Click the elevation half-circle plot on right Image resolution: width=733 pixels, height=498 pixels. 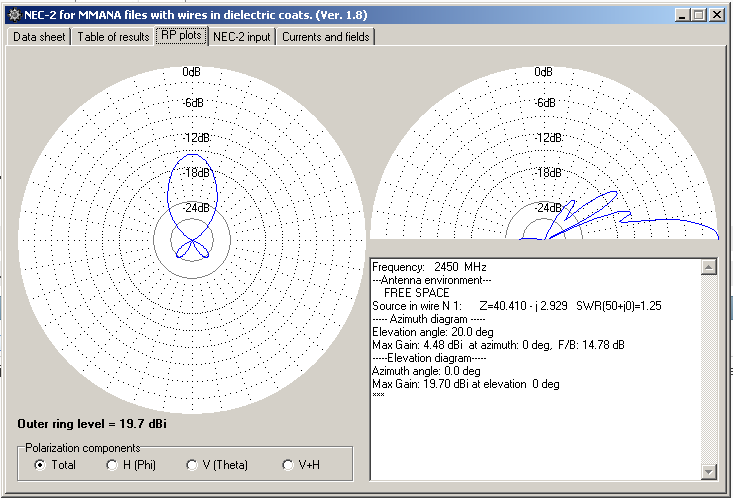click(544, 150)
